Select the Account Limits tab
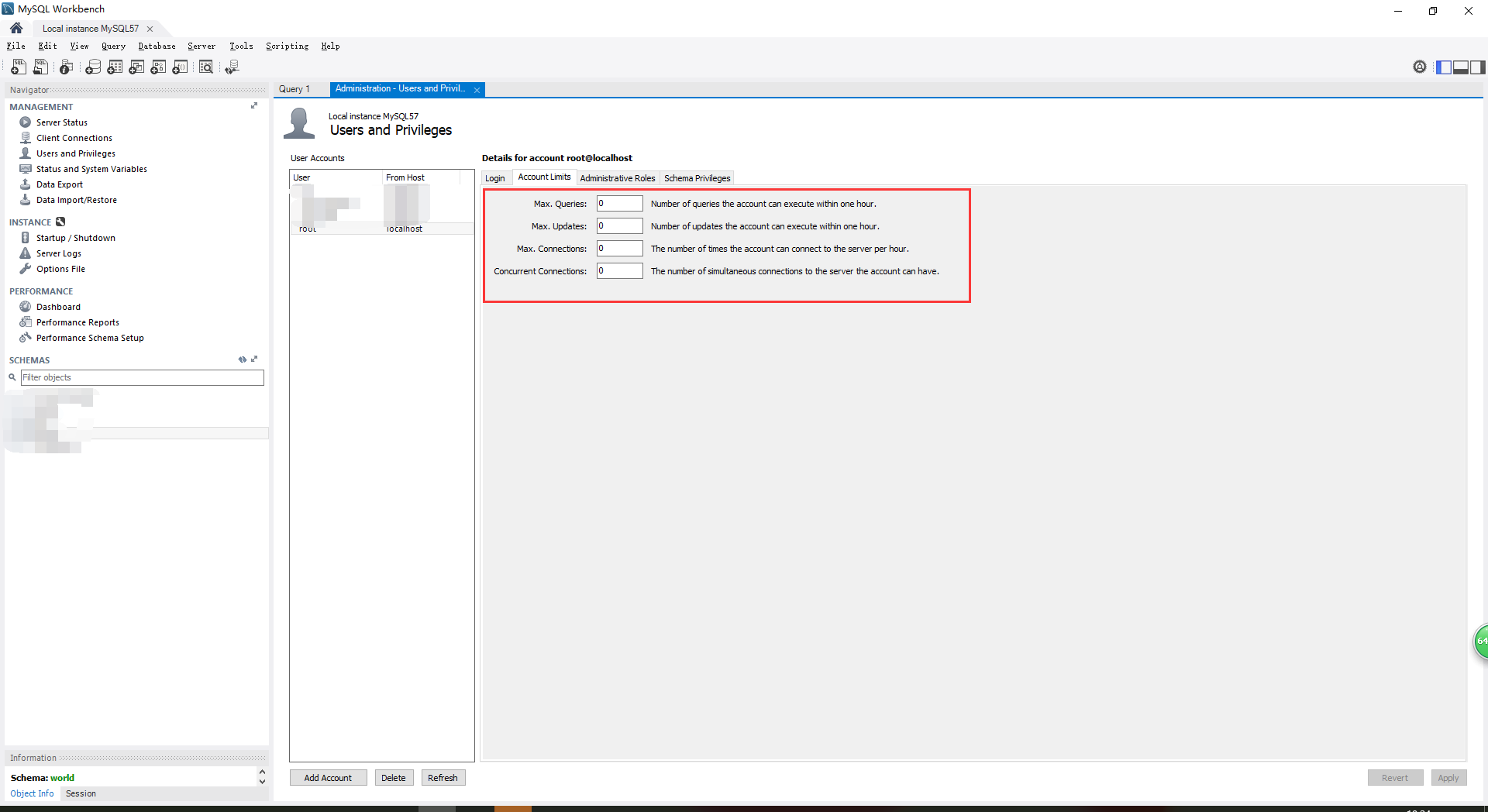1488x812 pixels. click(x=544, y=177)
